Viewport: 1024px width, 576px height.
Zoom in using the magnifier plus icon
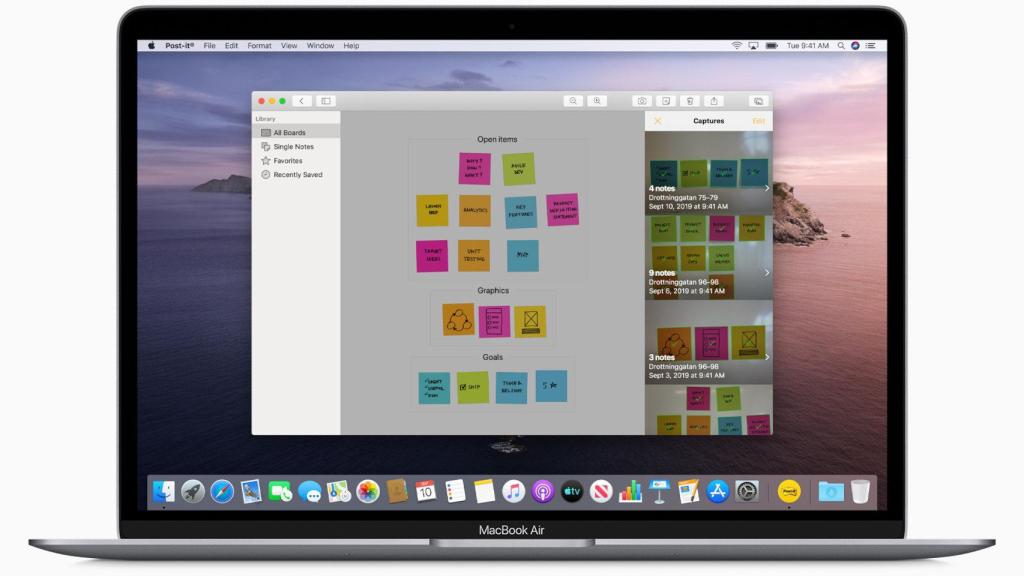[x=597, y=100]
